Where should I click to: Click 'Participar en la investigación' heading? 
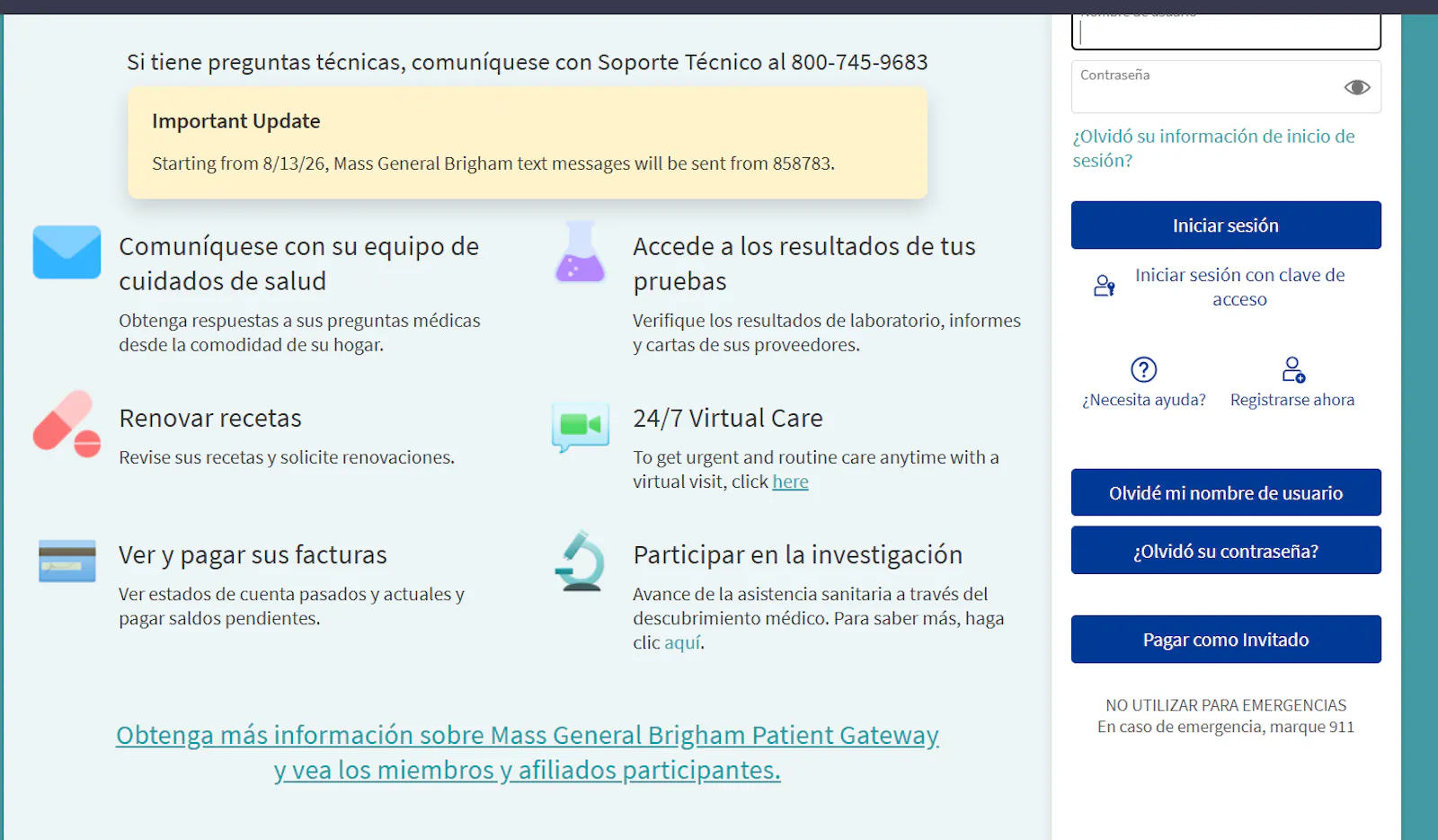[x=798, y=554]
